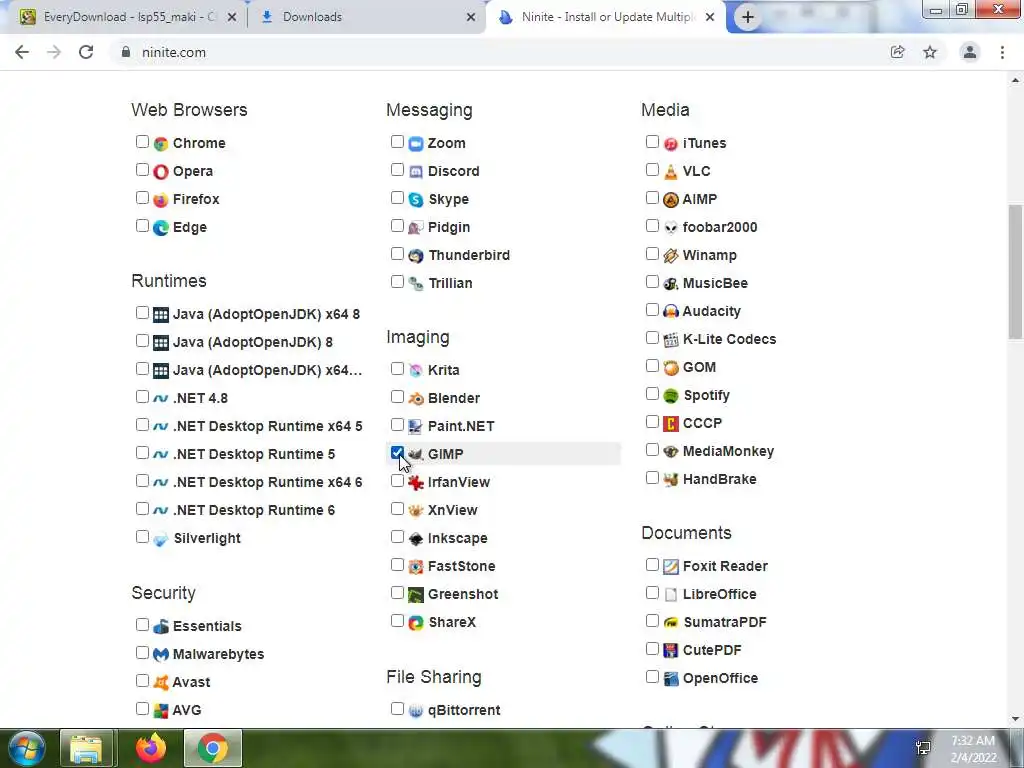Click the taskbar clock showing 7:32 AM
Screen dimensions: 1024x768
(x=973, y=741)
